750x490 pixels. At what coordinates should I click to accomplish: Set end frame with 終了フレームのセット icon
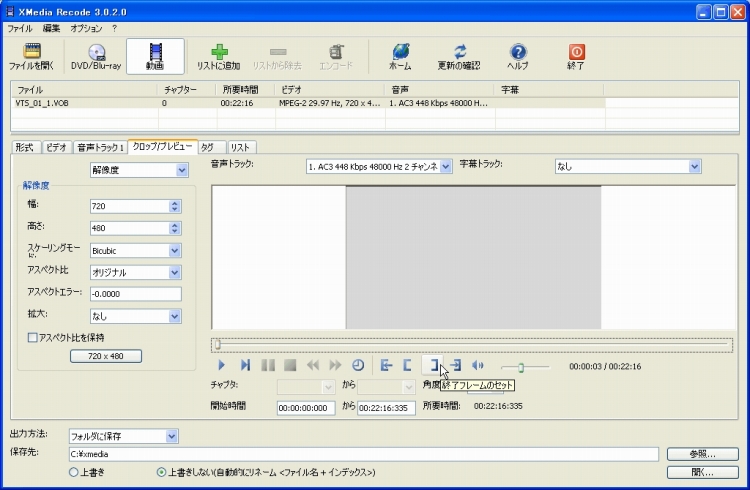click(x=432, y=366)
